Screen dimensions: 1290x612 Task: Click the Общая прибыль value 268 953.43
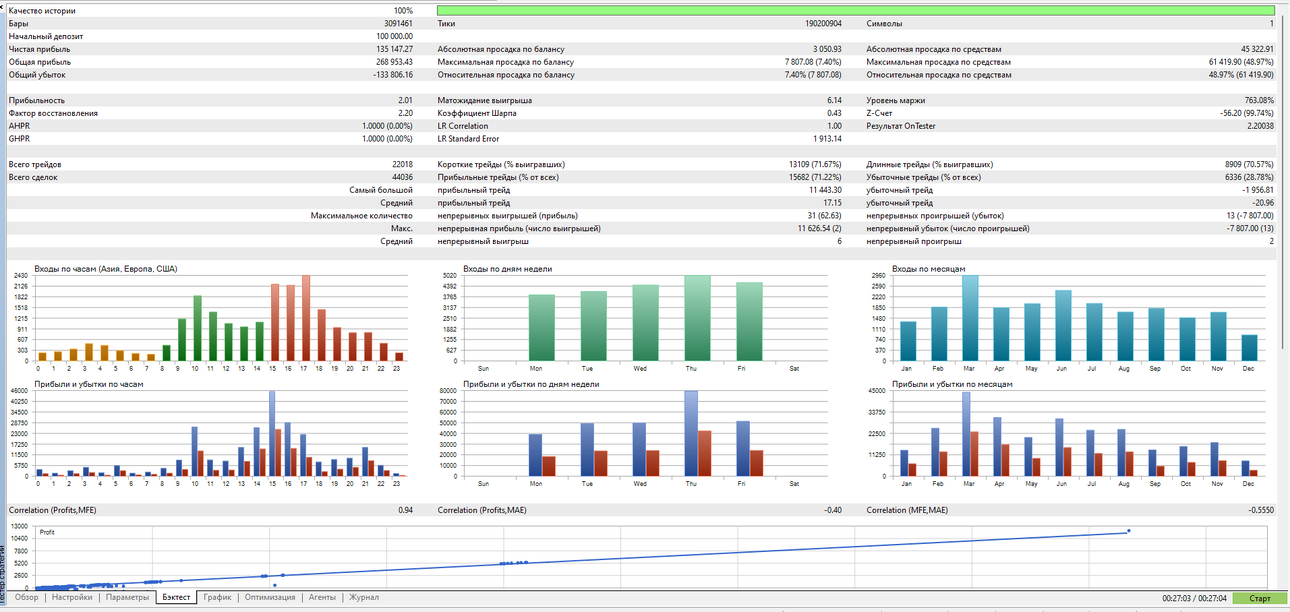point(394,62)
